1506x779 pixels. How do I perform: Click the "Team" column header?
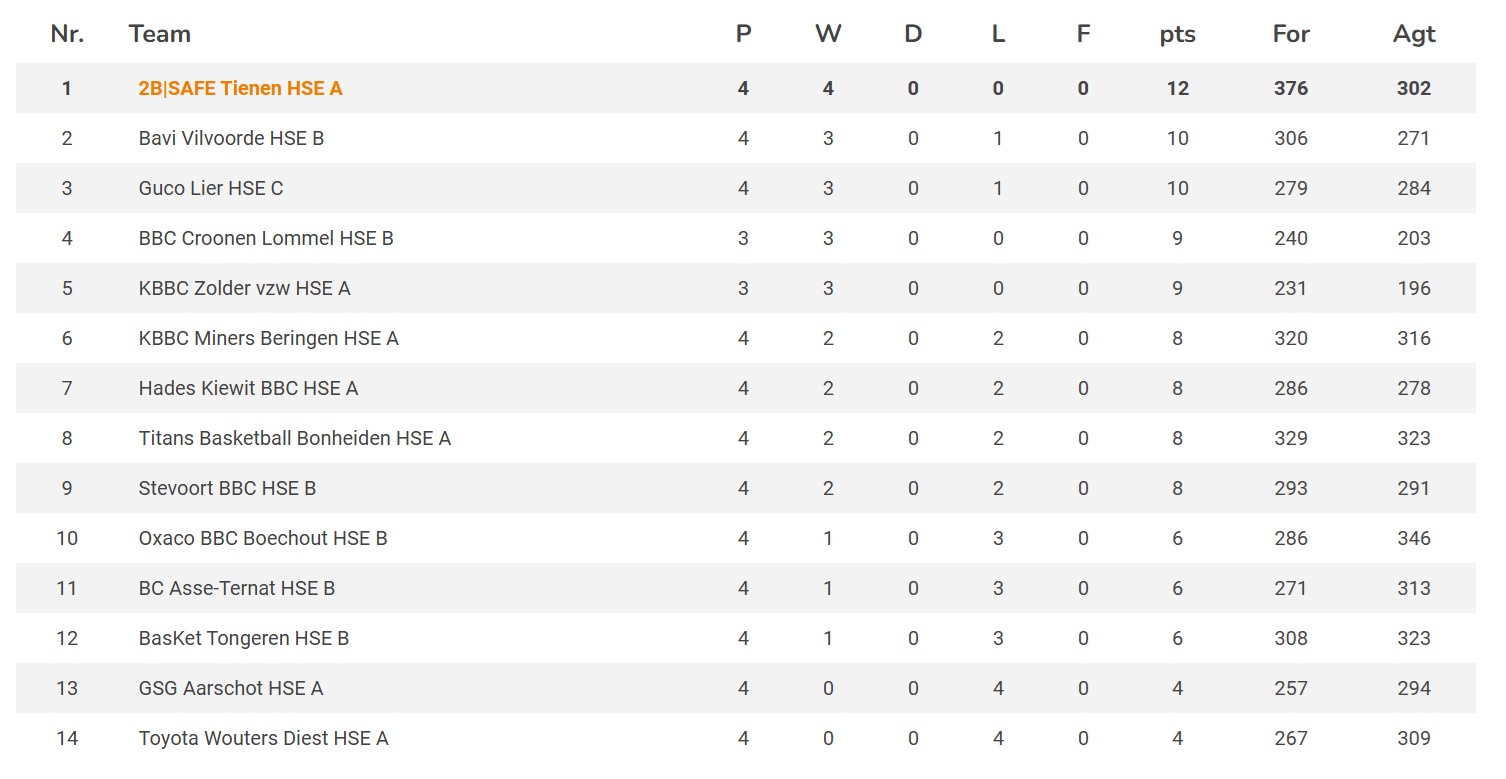tap(160, 34)
